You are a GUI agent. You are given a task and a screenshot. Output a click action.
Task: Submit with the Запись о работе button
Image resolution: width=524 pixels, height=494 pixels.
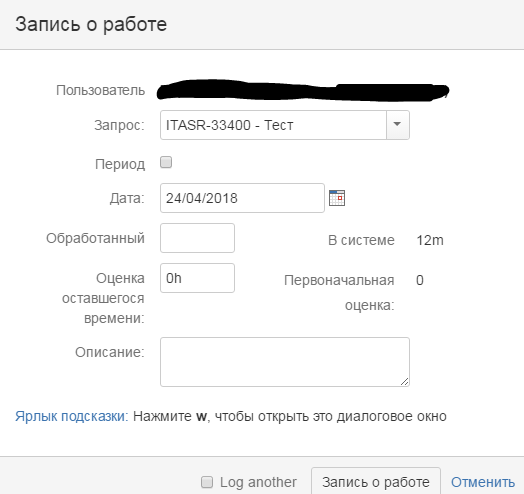376,482
